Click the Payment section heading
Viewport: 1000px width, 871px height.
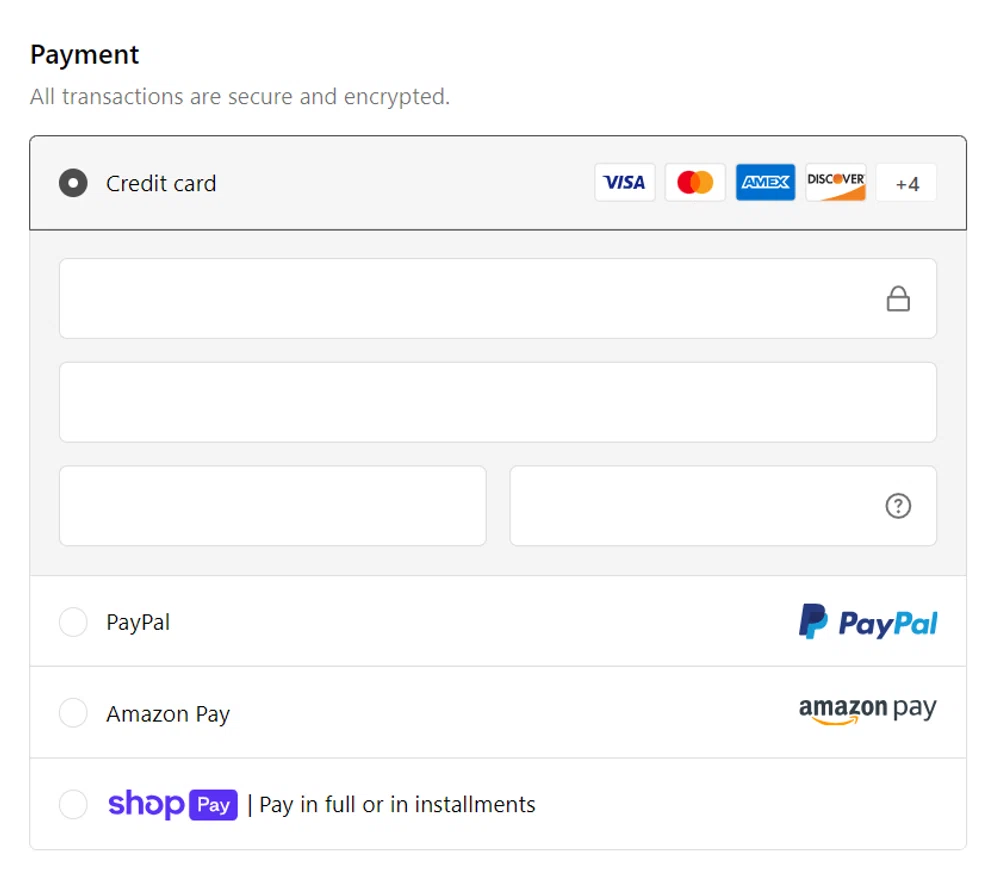pyautogui.click(x=85, y=55)
